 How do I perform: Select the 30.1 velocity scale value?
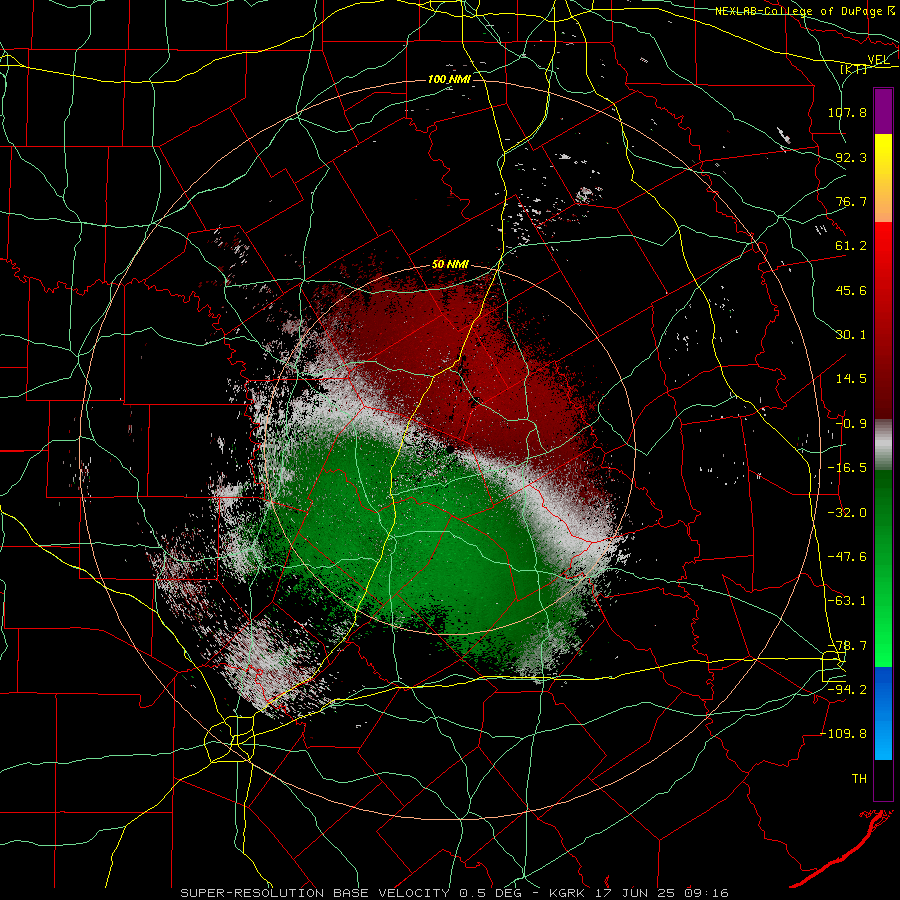(851, 335)
